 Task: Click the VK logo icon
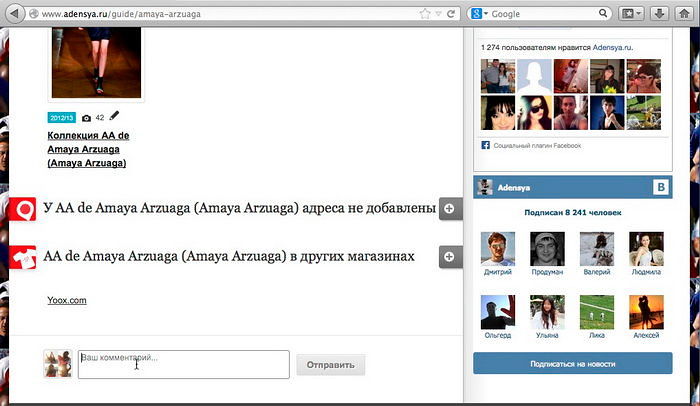coord(661,187)
